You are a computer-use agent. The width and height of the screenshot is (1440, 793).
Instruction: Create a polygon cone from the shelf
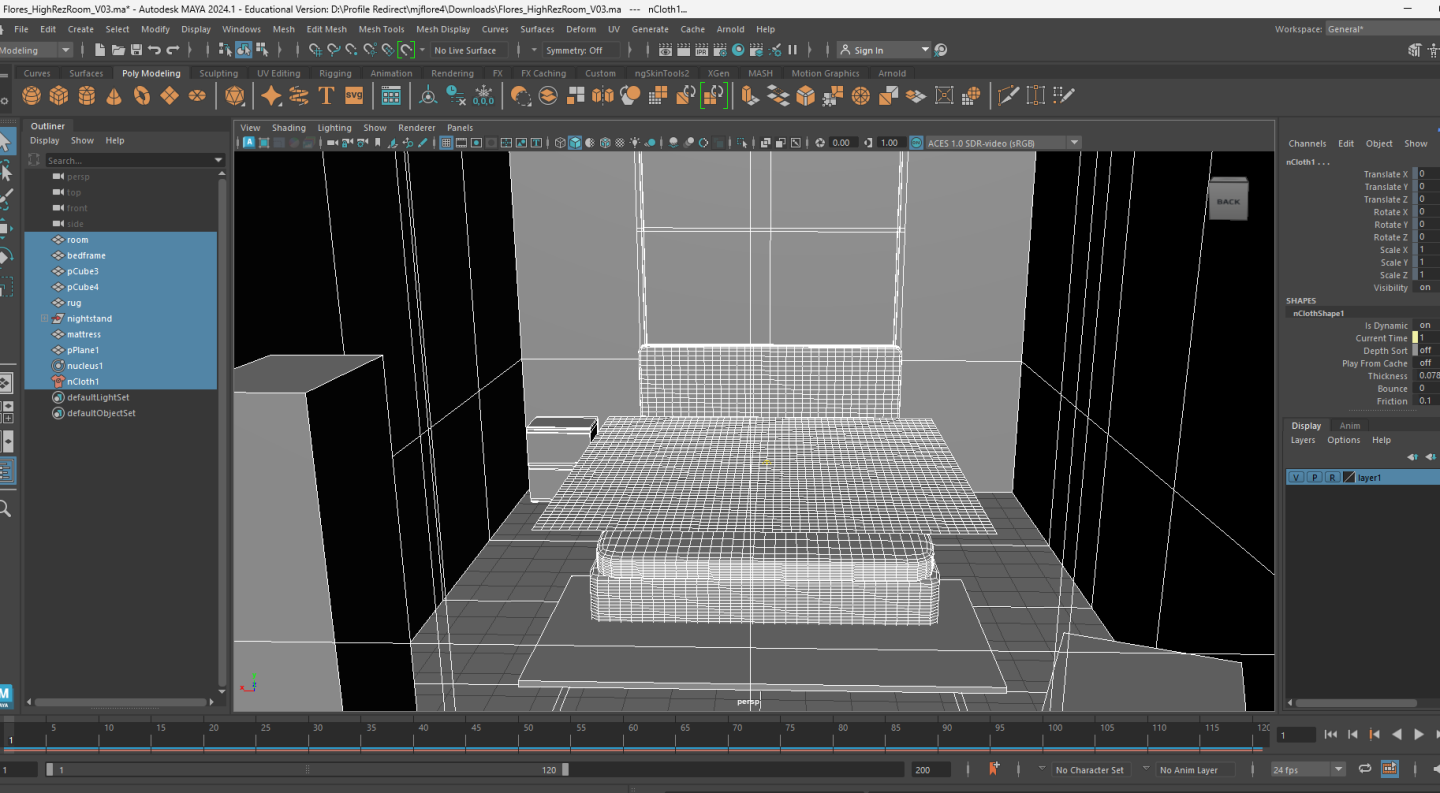coord(114,96)
